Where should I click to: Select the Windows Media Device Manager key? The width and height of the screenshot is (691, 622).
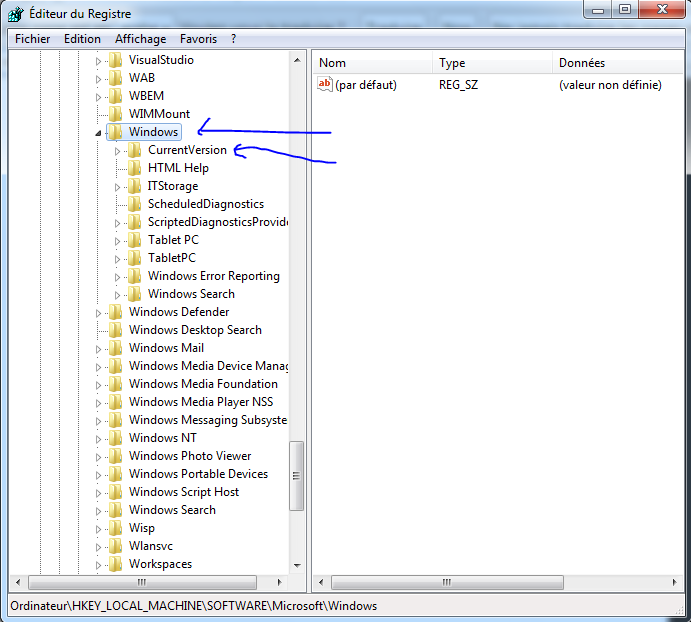coord(208,366)
